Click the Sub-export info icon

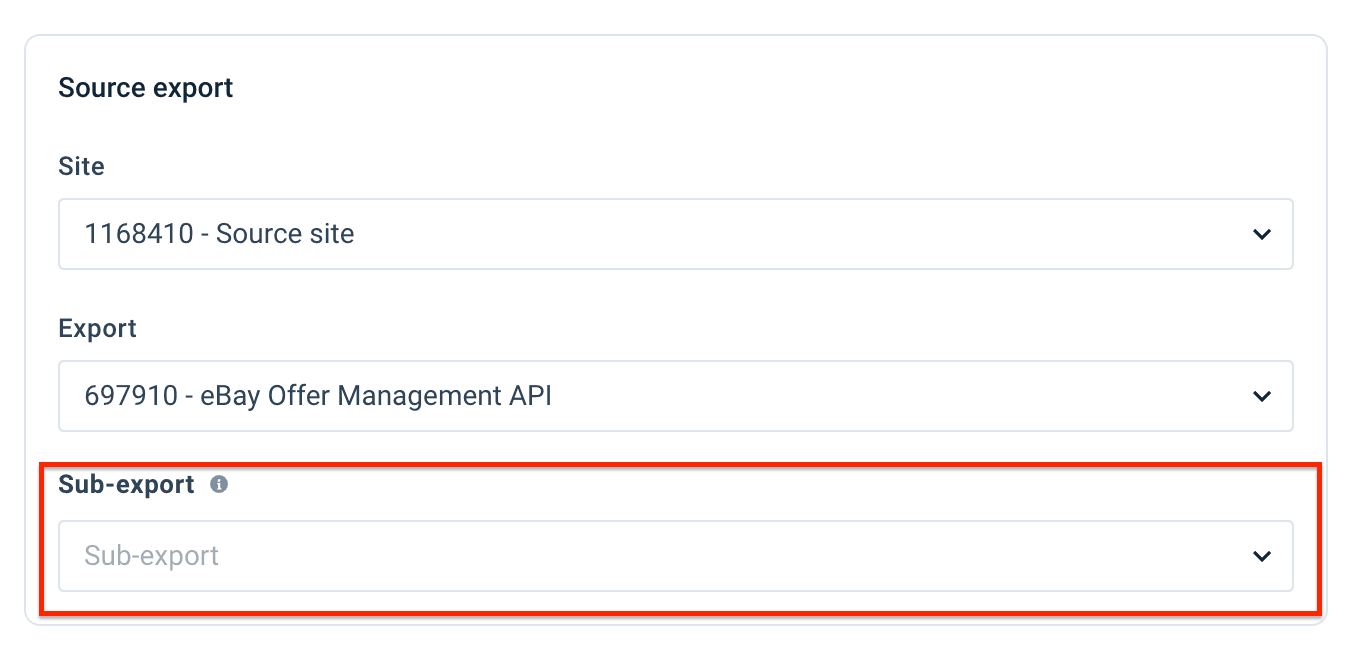click(219, 485)
